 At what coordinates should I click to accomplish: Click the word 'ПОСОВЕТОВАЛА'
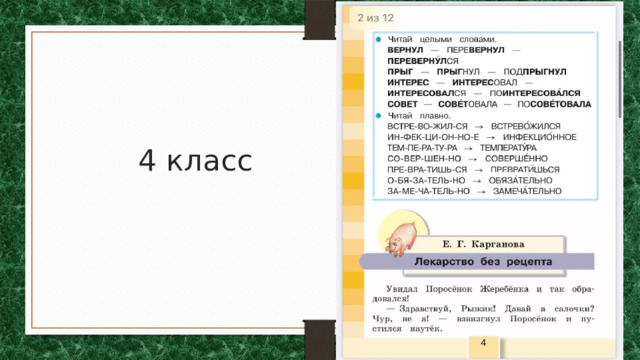pyautogui.click(x=554, y=104)
